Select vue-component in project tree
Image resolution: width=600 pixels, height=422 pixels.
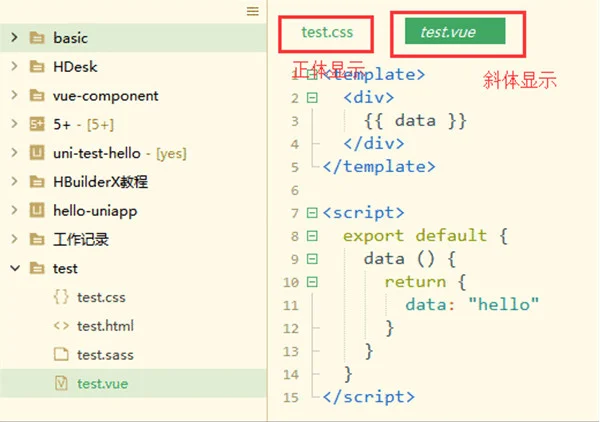pyautogui.click(x=106, y=96)
